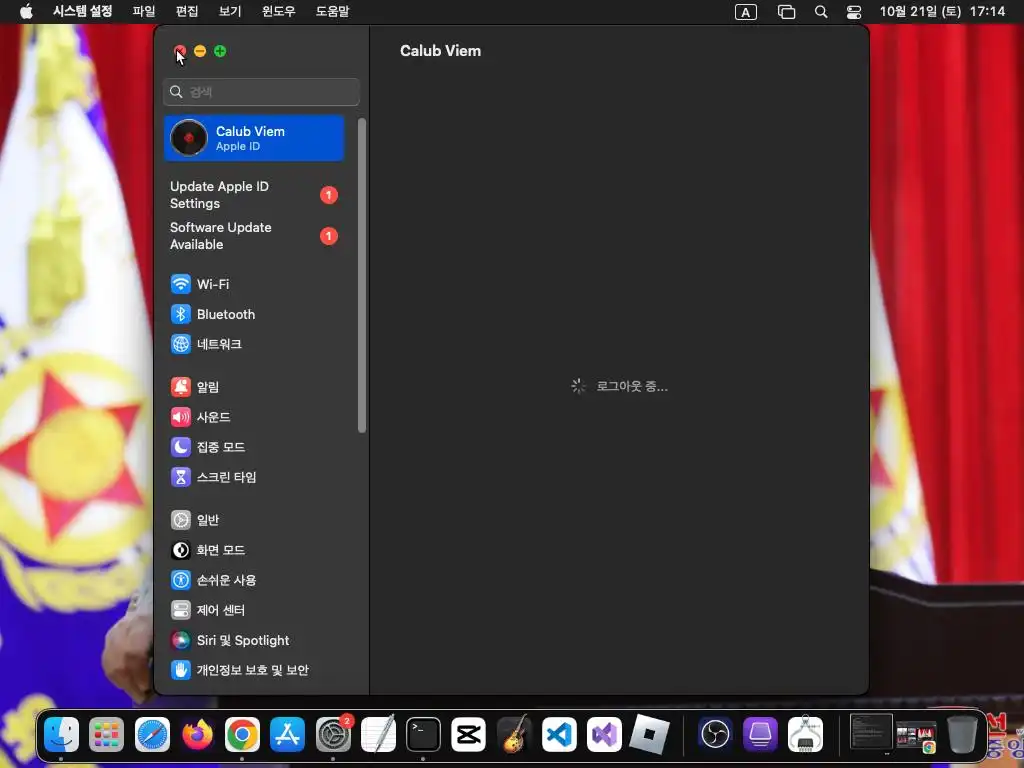
Task: Open System Information from the Dock
Action: (805, 734)
